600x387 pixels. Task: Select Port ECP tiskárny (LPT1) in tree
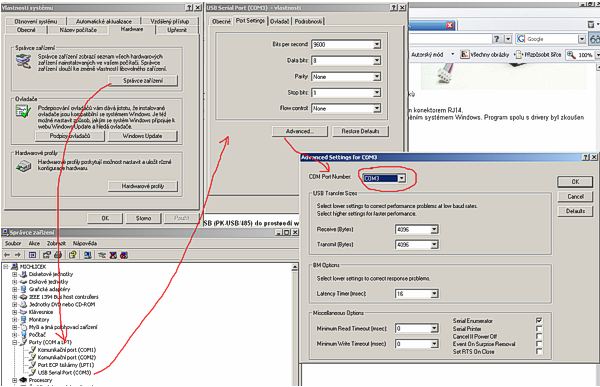(65, 365)
